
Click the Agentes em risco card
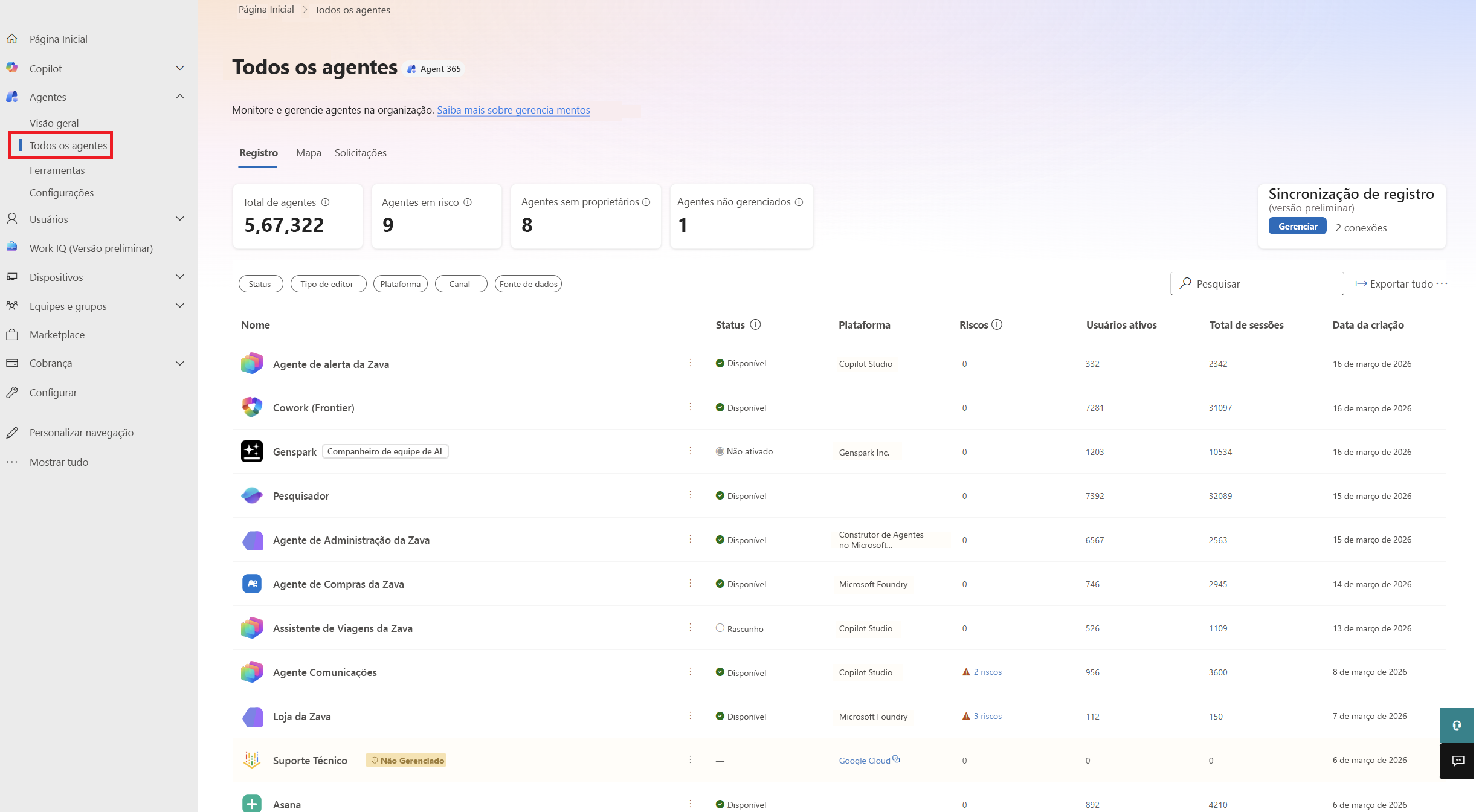click(437, 216)
